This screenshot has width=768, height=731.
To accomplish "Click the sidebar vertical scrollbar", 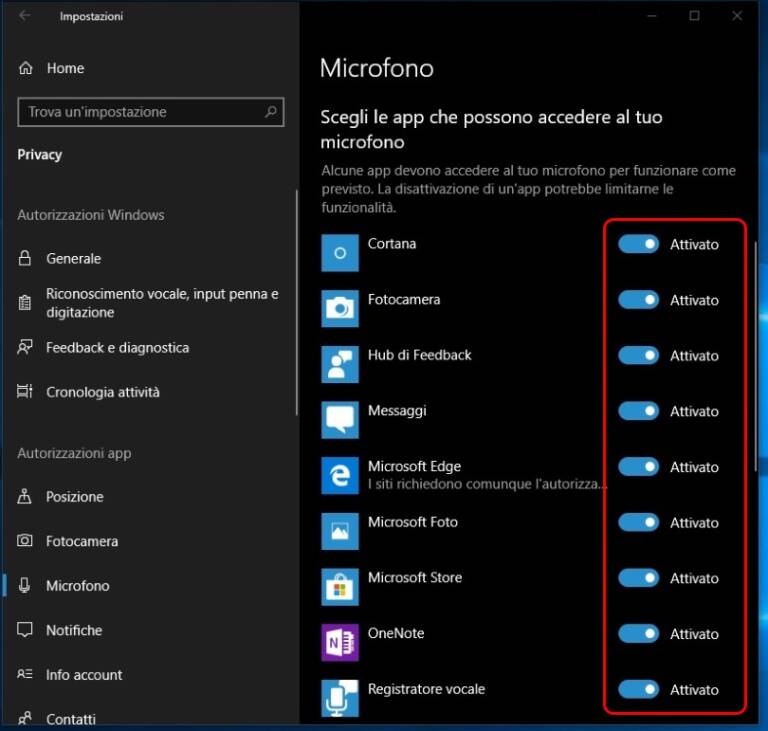I will [x=297, y=303].
